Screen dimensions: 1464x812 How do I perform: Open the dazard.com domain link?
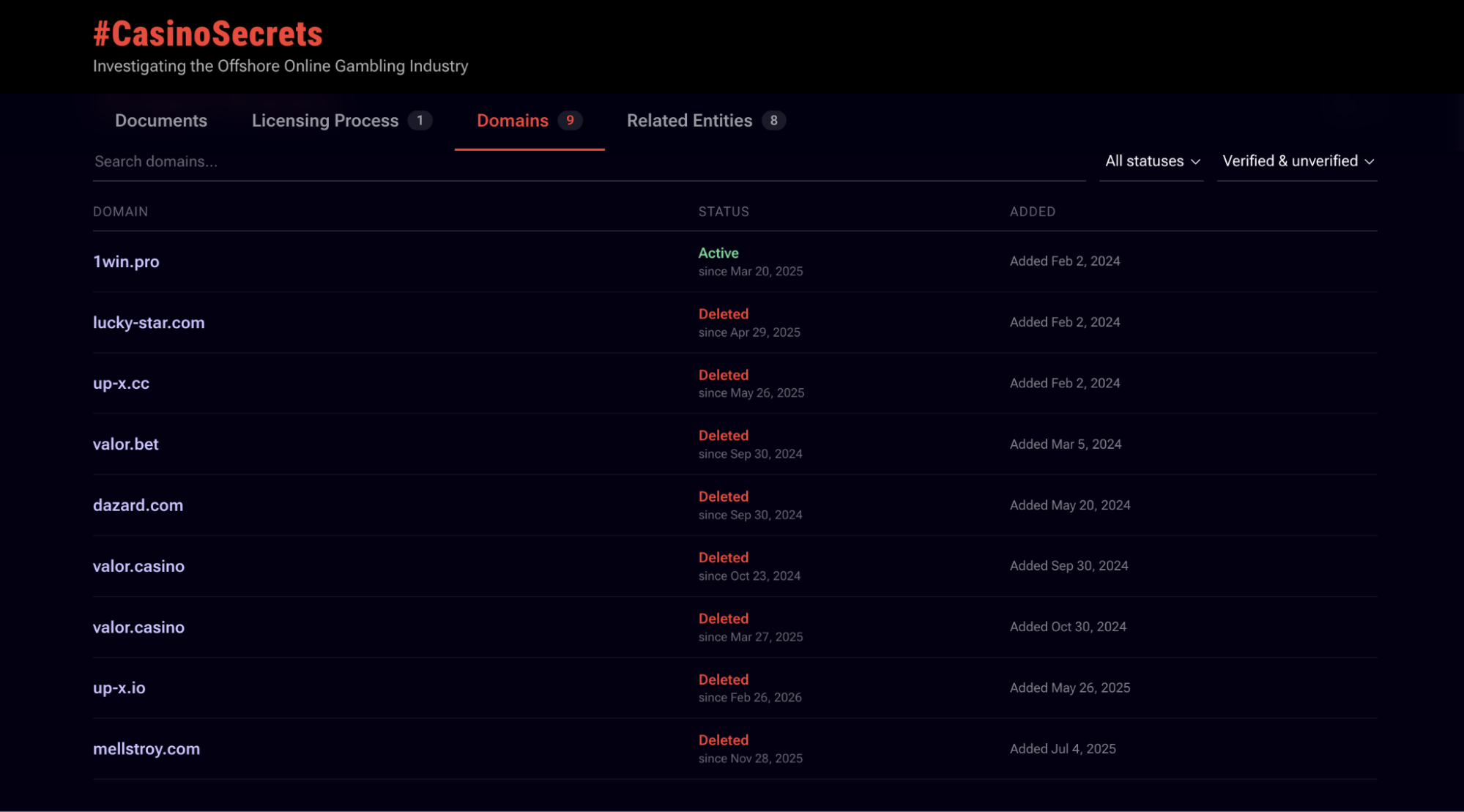138,505
